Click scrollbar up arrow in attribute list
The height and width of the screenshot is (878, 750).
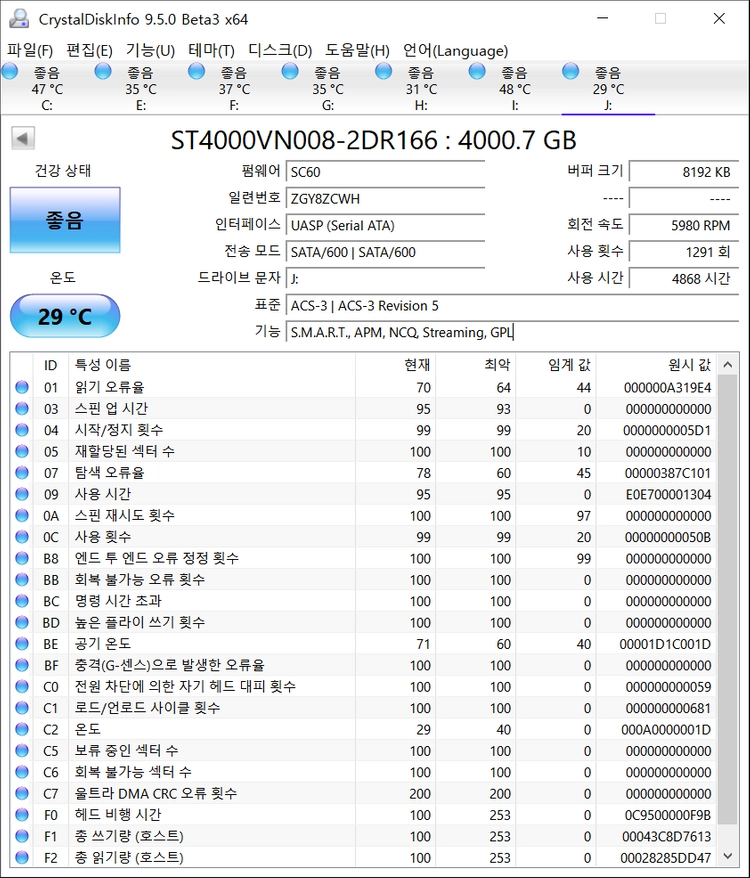click(728, 365)
